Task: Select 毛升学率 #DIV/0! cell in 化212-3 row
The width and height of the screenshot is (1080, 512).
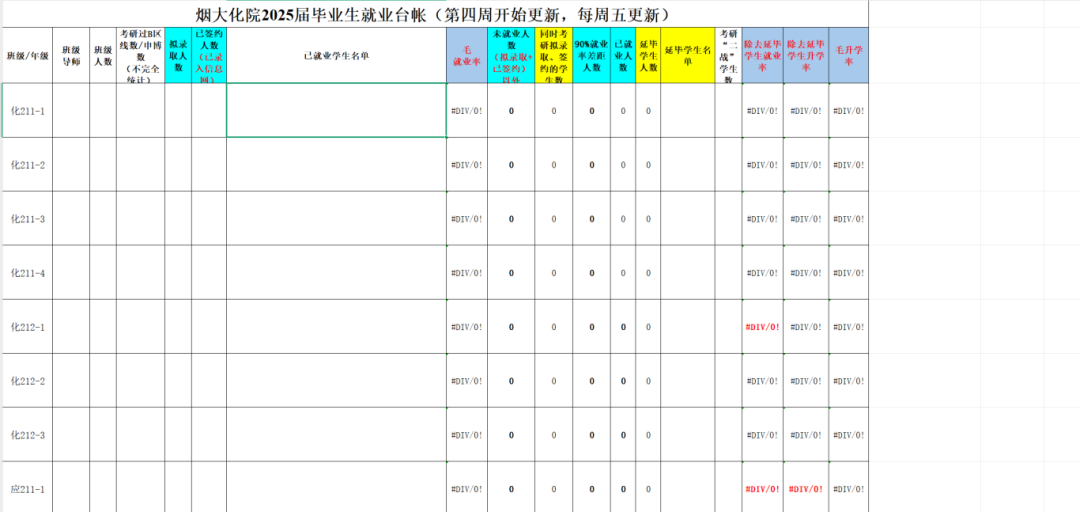Action: click(849, 435)
